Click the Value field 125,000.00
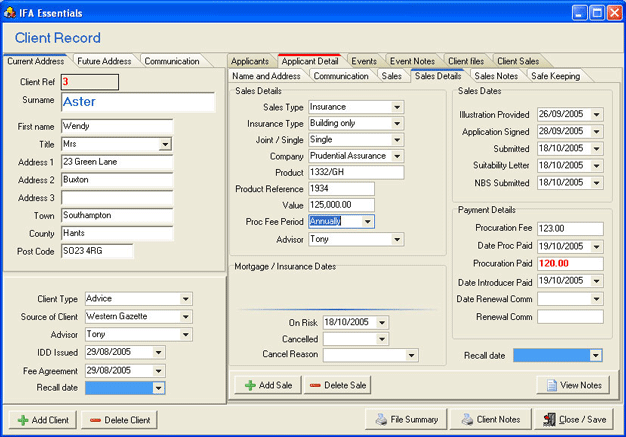 point(341,205)
